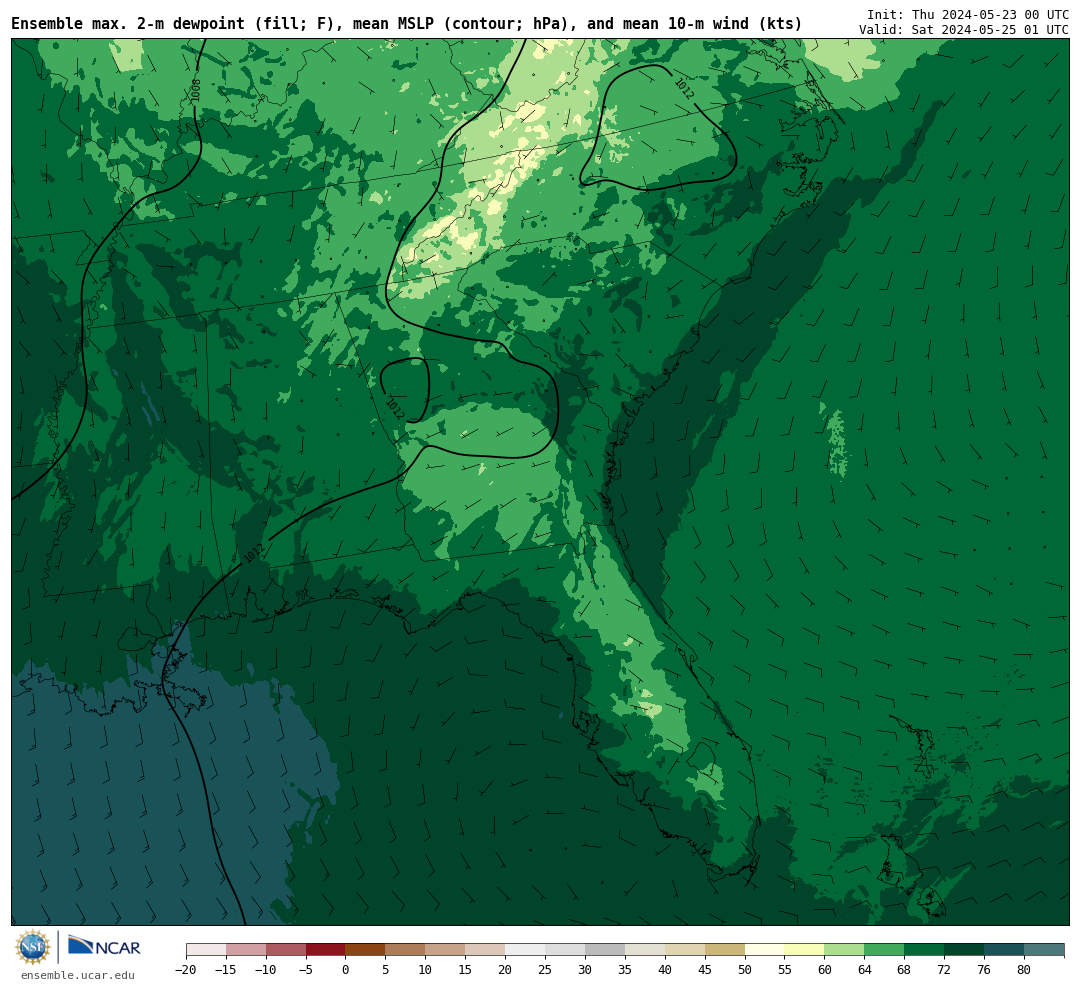Pick the light gray 25 to 30 swatch
1080x988 pixels.
click(565, 950)
